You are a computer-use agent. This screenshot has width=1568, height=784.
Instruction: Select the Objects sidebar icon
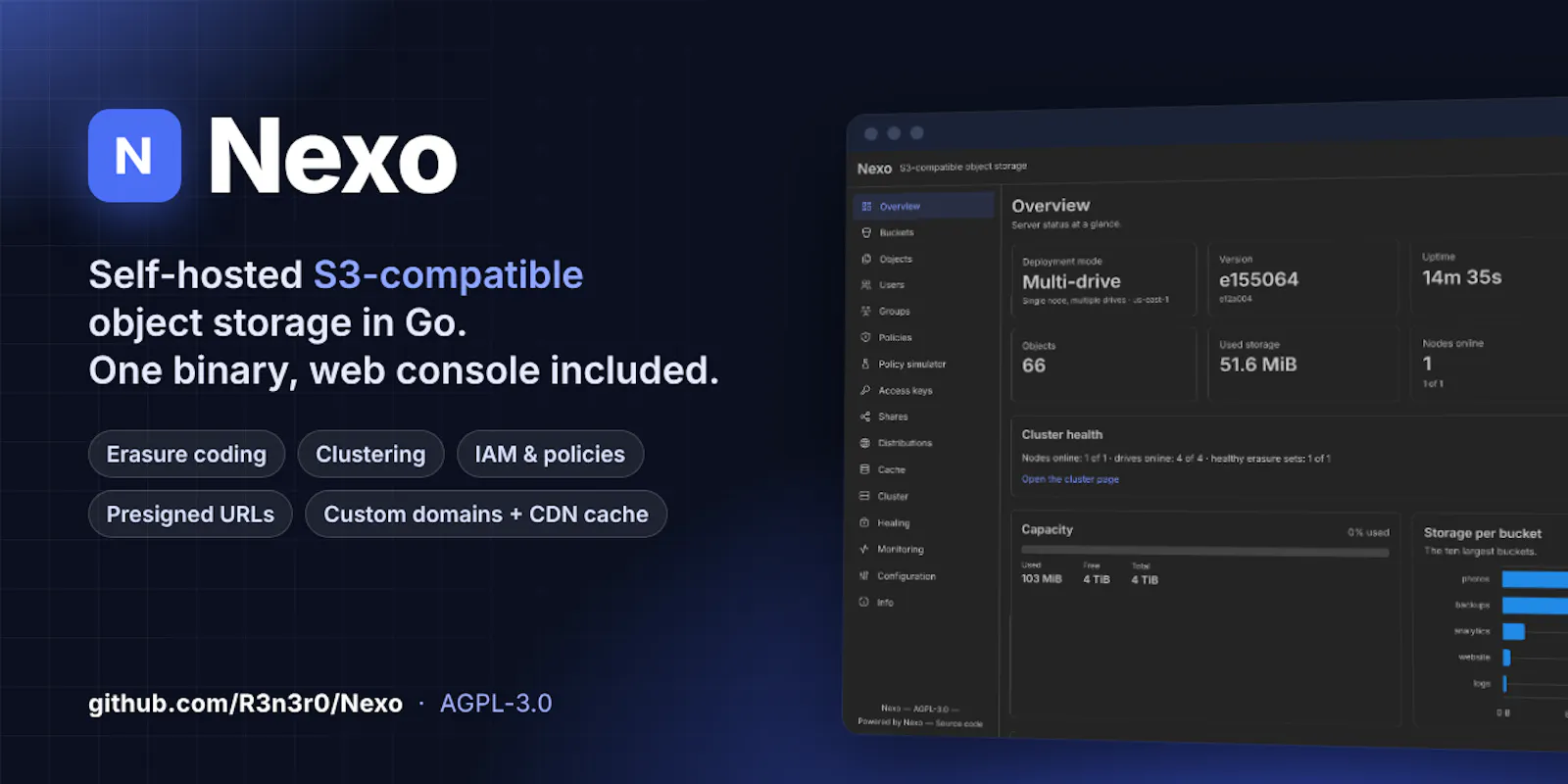pos(866,260)
